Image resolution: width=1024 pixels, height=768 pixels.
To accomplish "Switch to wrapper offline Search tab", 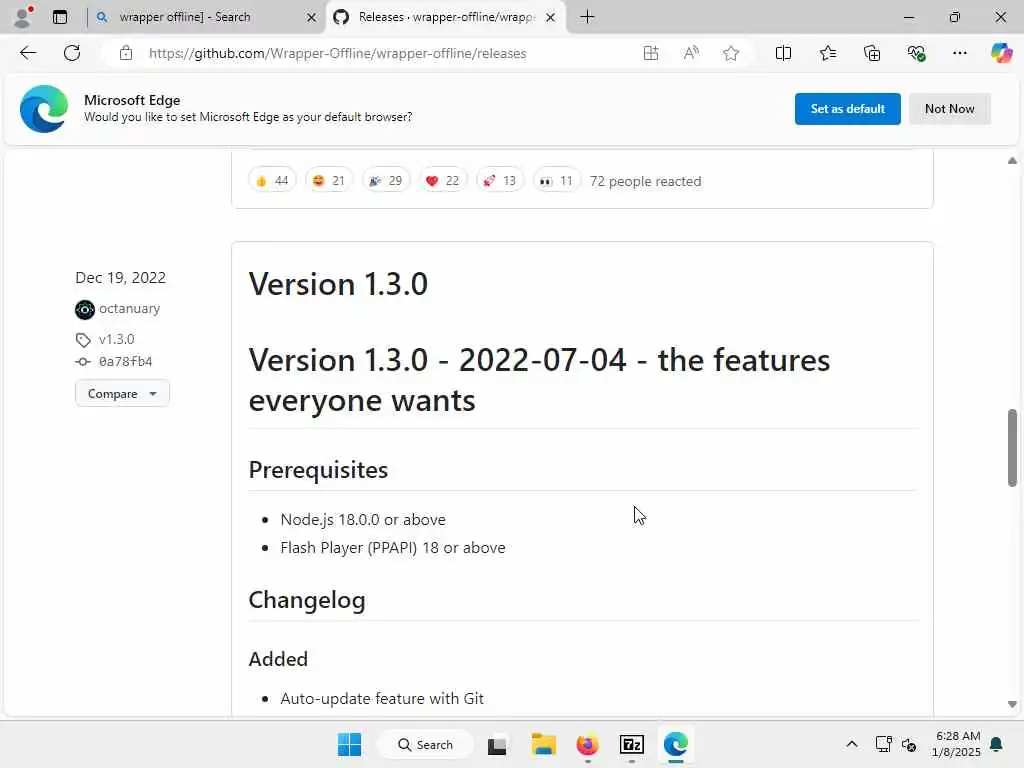I will [185, 17].
